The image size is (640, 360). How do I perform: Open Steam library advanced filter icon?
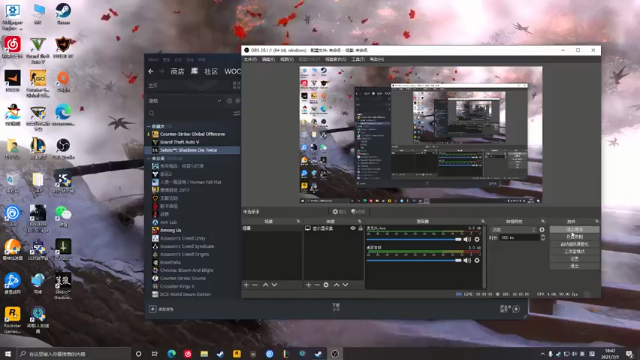point(236,113)
